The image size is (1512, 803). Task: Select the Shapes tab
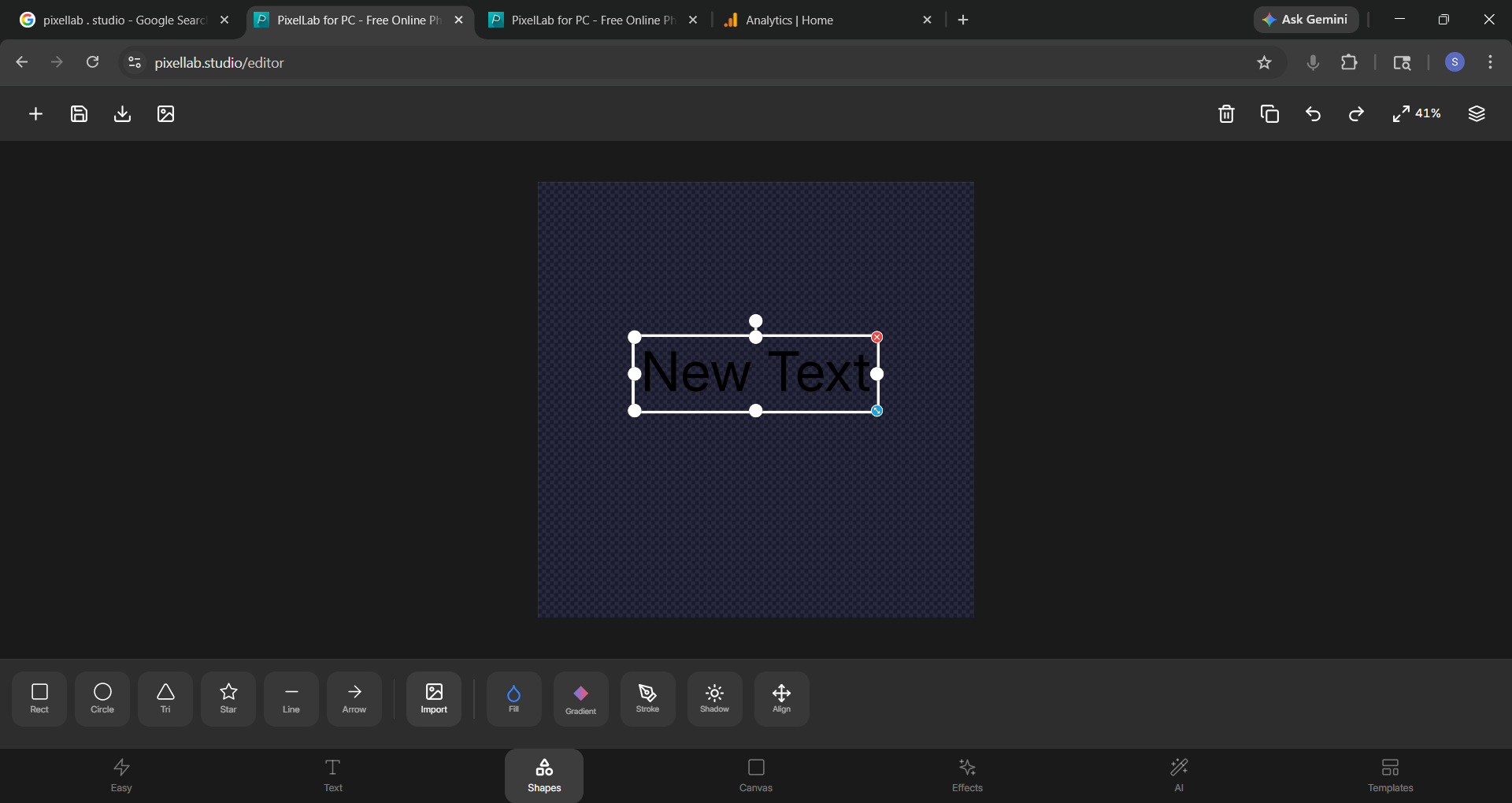544,775
